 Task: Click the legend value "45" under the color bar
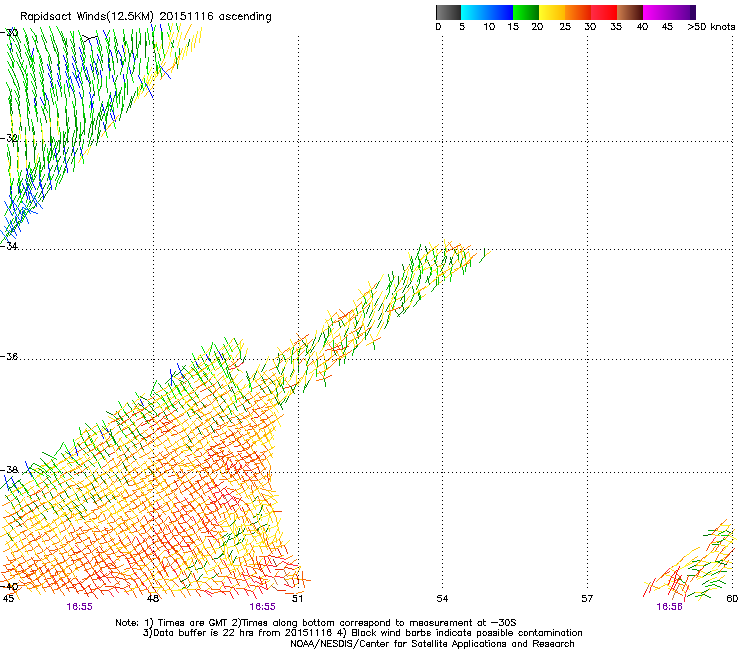667,27
